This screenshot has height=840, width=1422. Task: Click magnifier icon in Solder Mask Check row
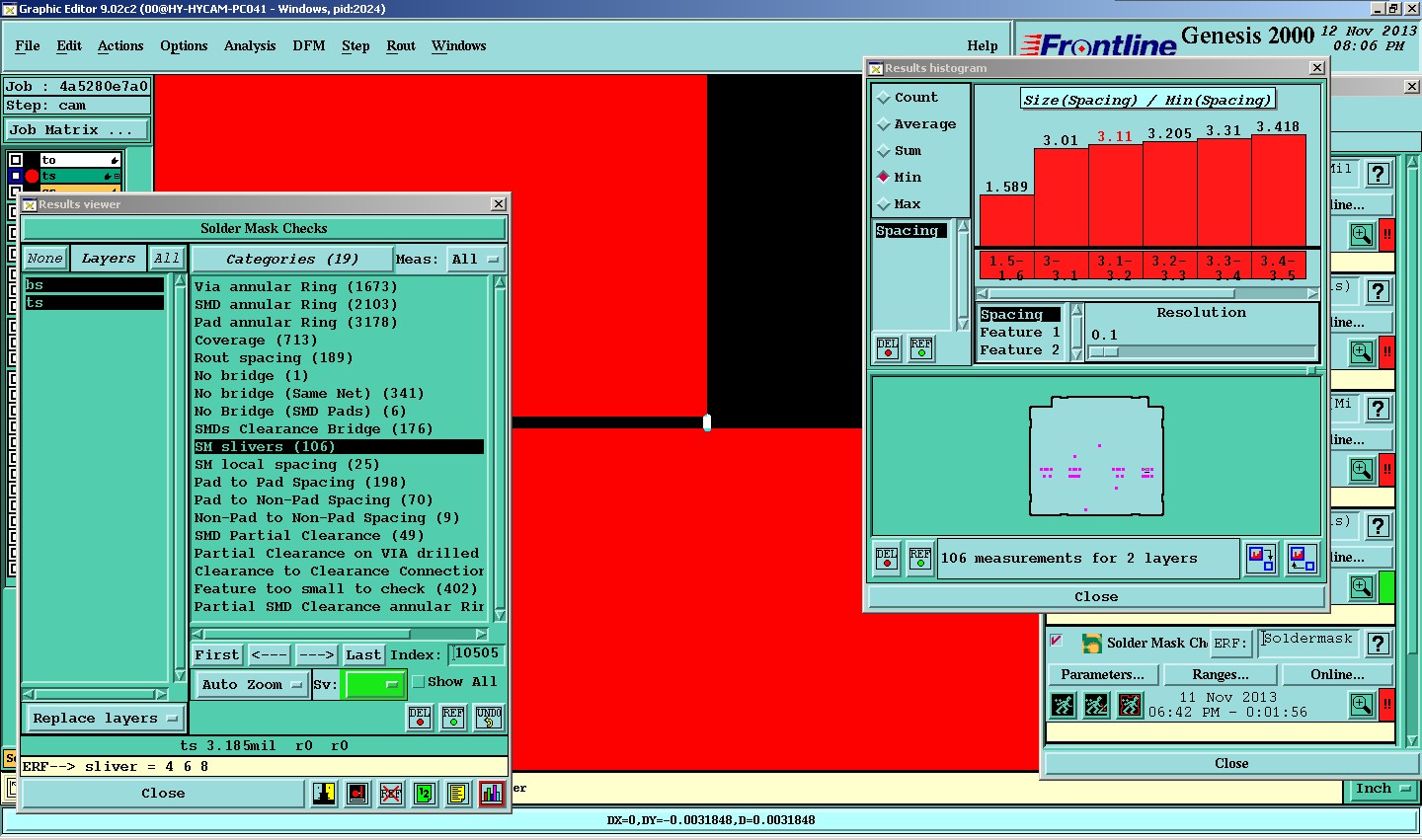(x=1362, y=705)
